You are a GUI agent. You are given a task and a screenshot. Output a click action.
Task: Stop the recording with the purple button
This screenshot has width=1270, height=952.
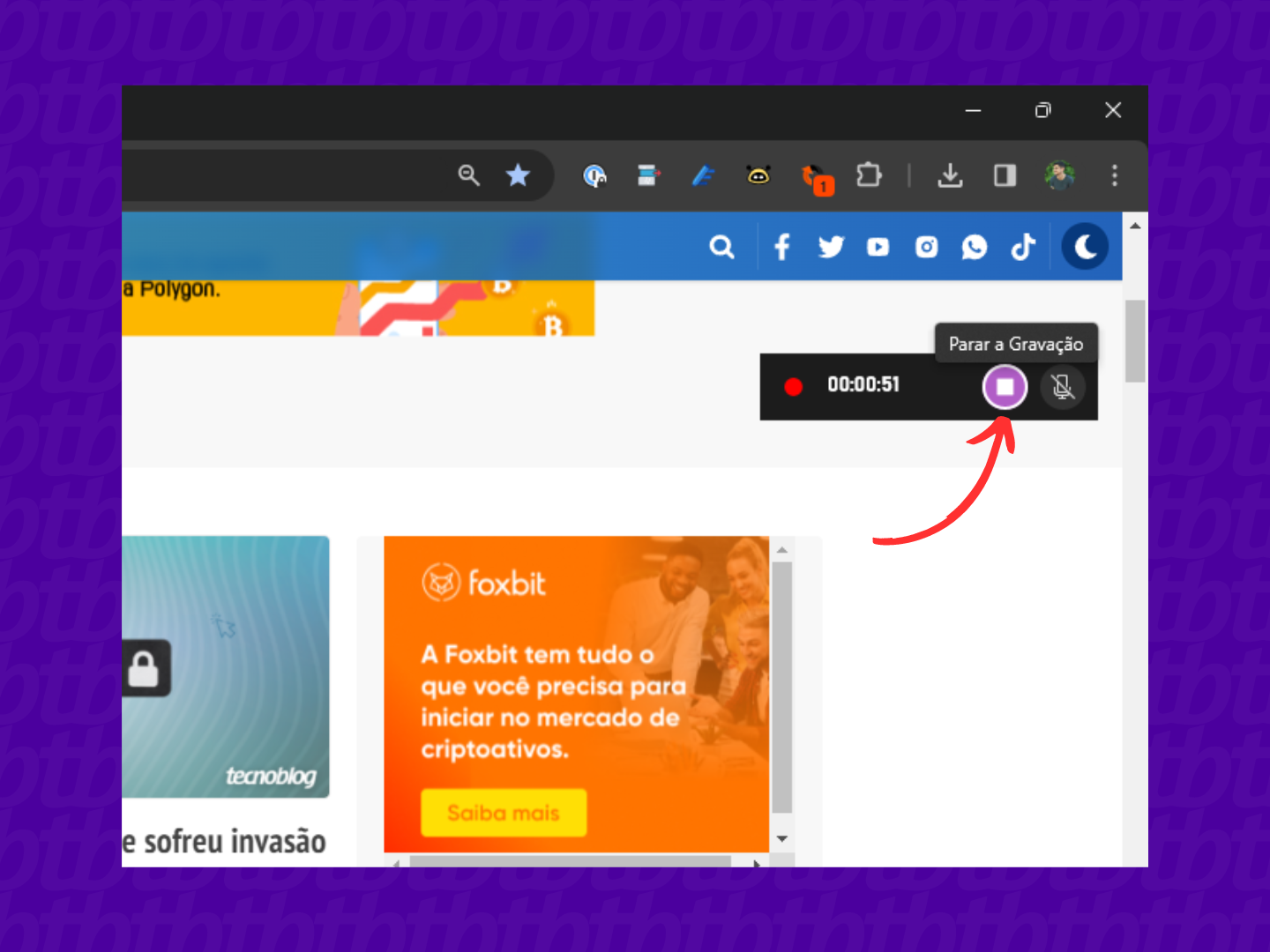[x=1005, y=387]
